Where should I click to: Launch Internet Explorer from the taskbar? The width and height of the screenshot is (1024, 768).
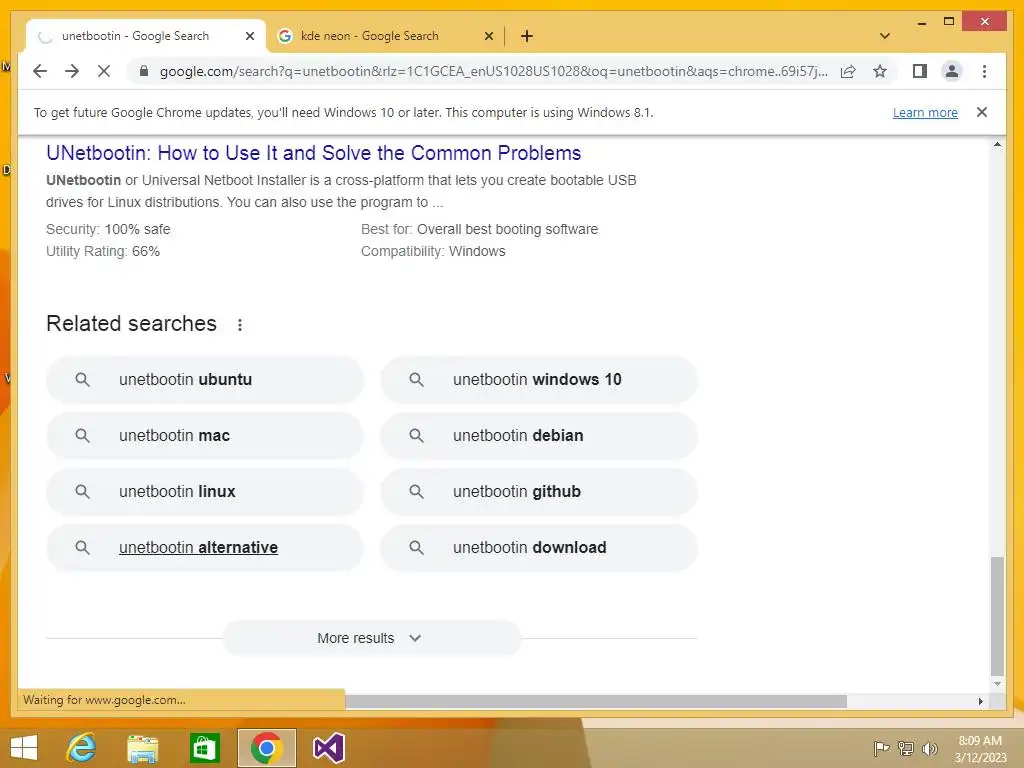pos(82,748)
